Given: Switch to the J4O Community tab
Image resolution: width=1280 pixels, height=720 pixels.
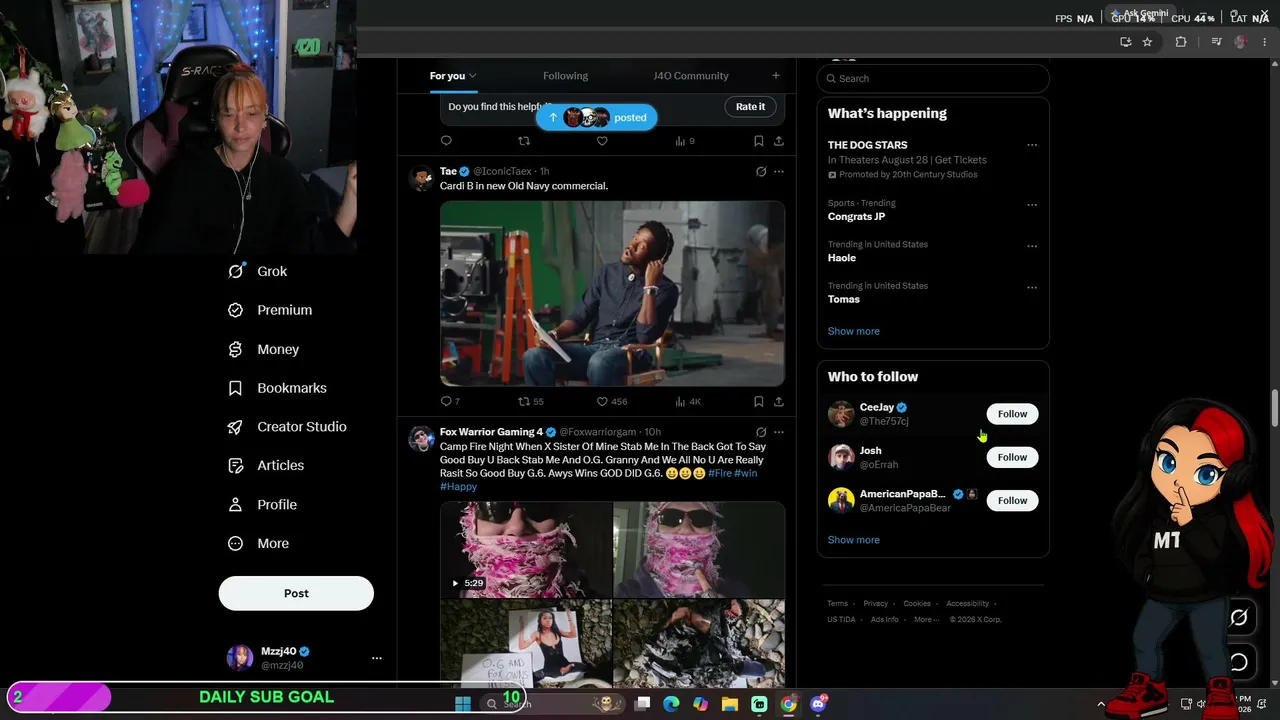Looking at the screenshot, I should coord(691,76).
